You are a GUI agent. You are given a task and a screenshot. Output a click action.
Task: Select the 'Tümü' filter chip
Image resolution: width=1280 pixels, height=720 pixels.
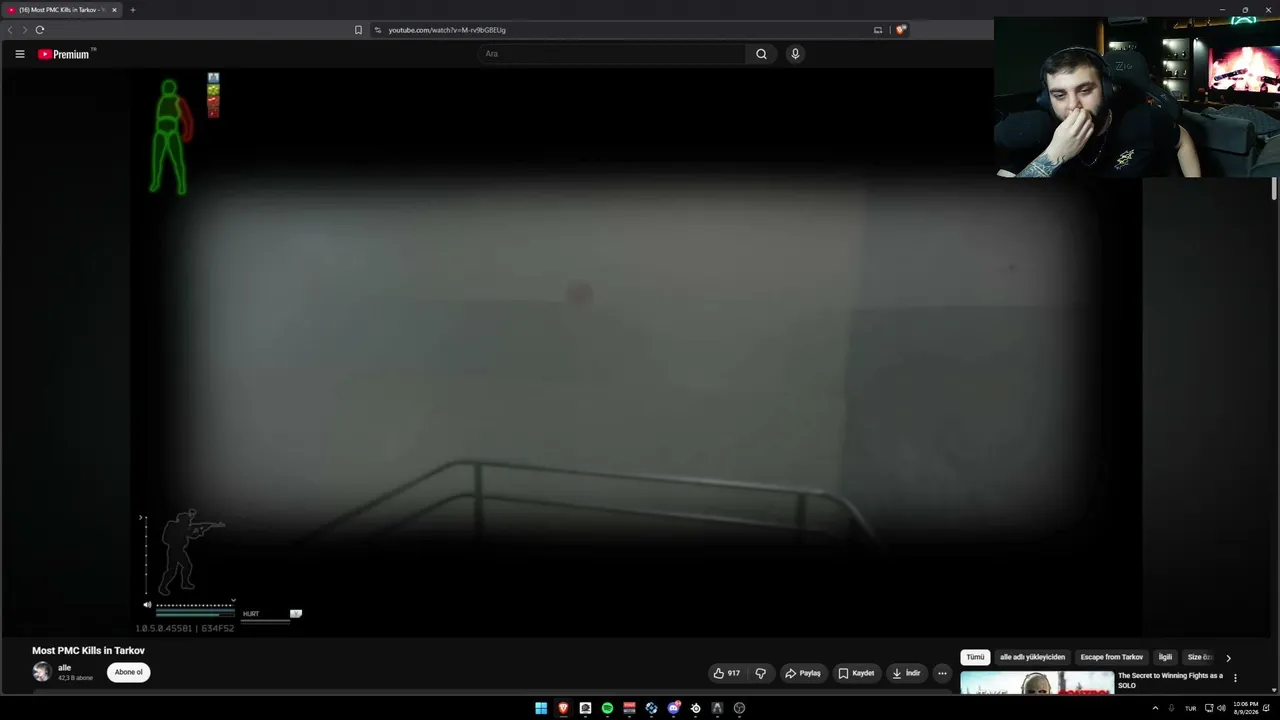click(975, 657)
